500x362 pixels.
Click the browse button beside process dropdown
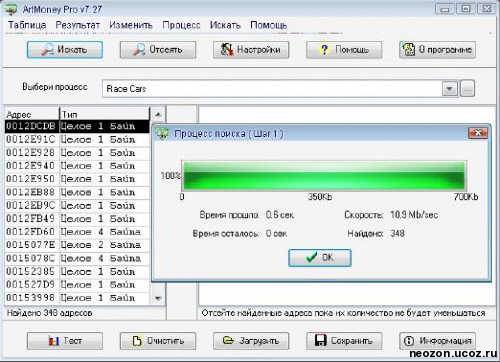coord(467,89)
